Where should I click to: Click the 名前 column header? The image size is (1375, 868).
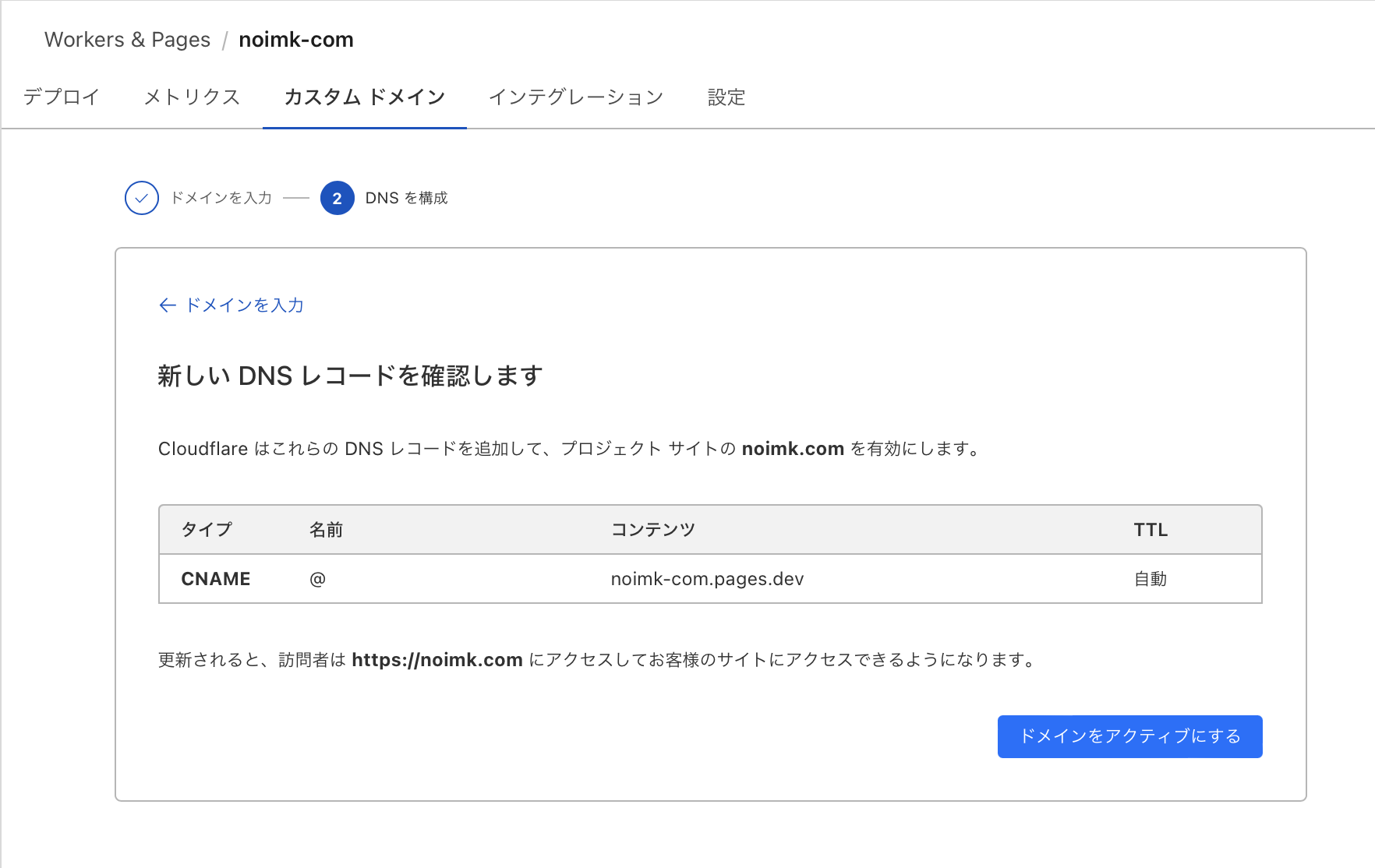pyautogui.click(x=326, y=530)
